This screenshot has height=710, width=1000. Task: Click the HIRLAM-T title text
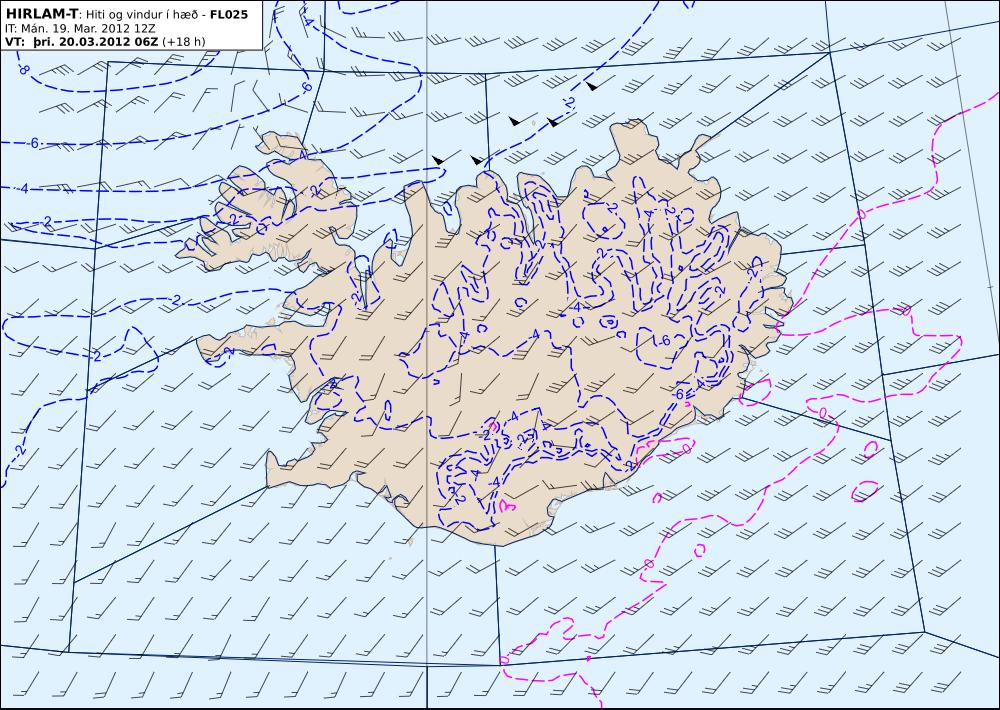click(x=41, y=14)
